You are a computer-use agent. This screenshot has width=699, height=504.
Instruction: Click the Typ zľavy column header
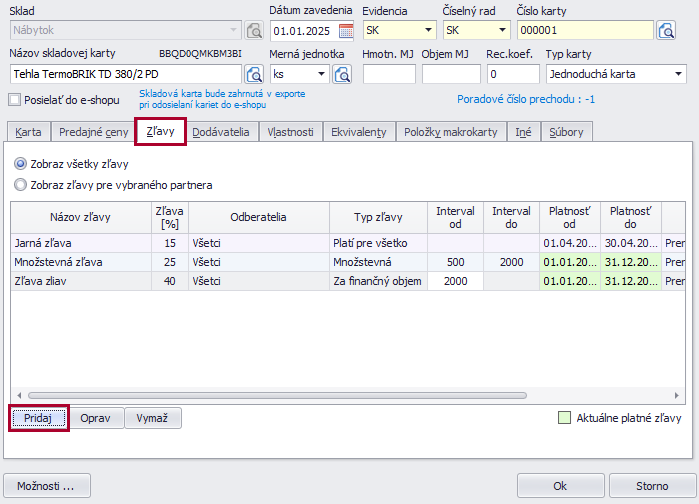(378, 217)
